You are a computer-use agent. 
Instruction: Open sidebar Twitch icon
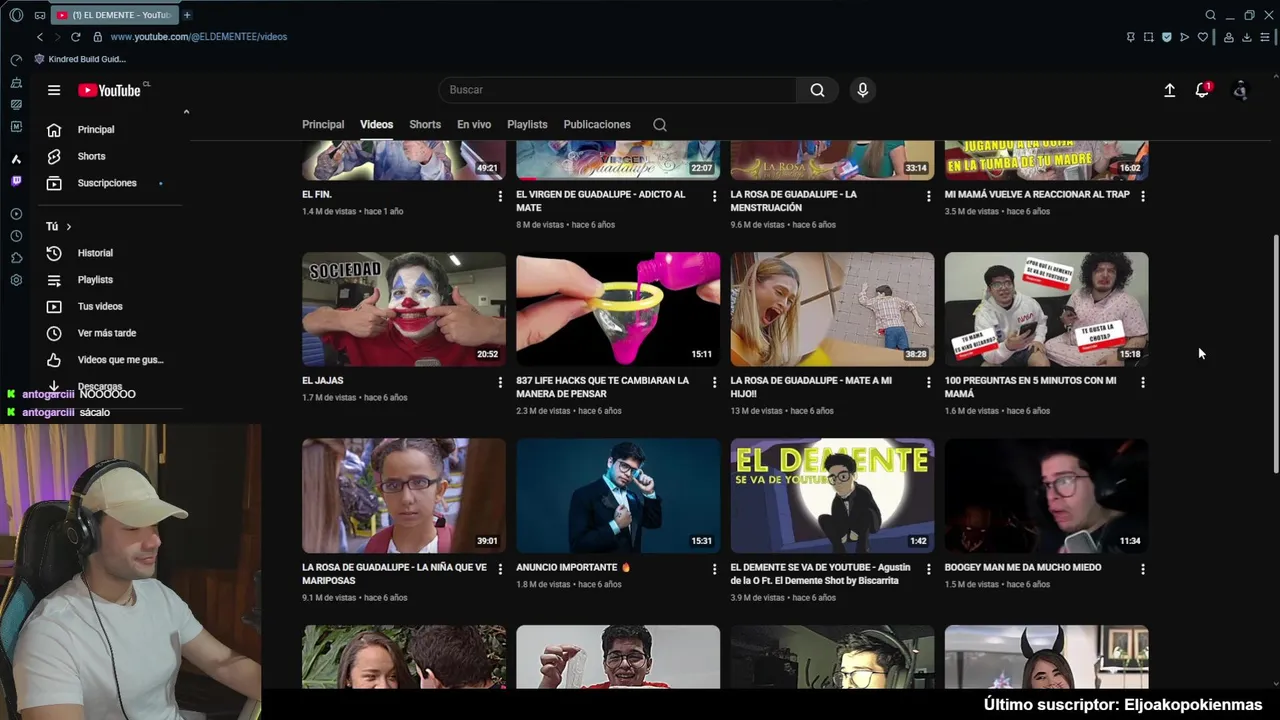click(16, 182)
